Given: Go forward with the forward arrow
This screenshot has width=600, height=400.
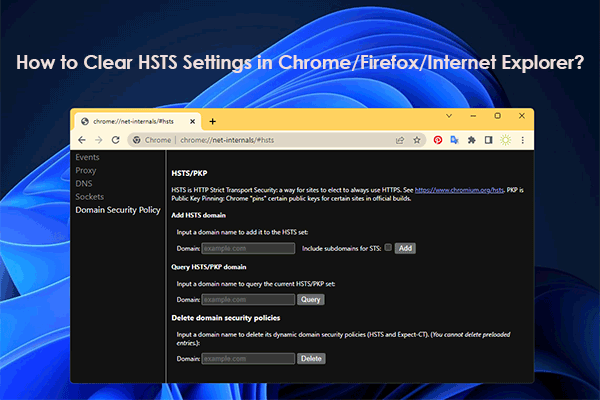Looking at the screenshot, I should 99,140.
